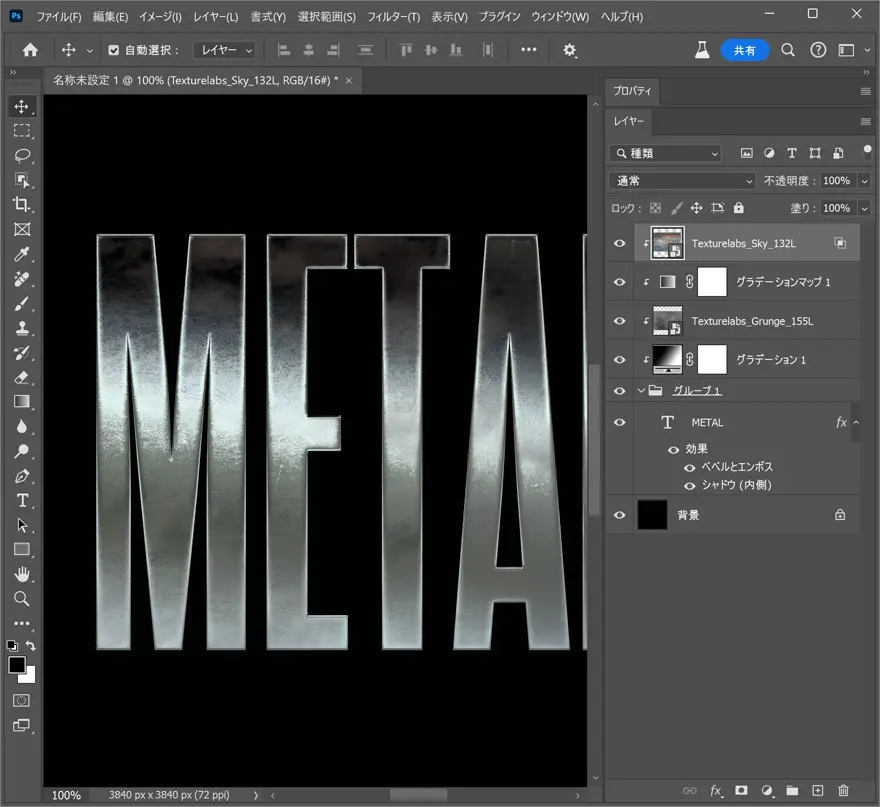
Task: Open the blend mode 通常 dropdown
Action: coord(682,181)
